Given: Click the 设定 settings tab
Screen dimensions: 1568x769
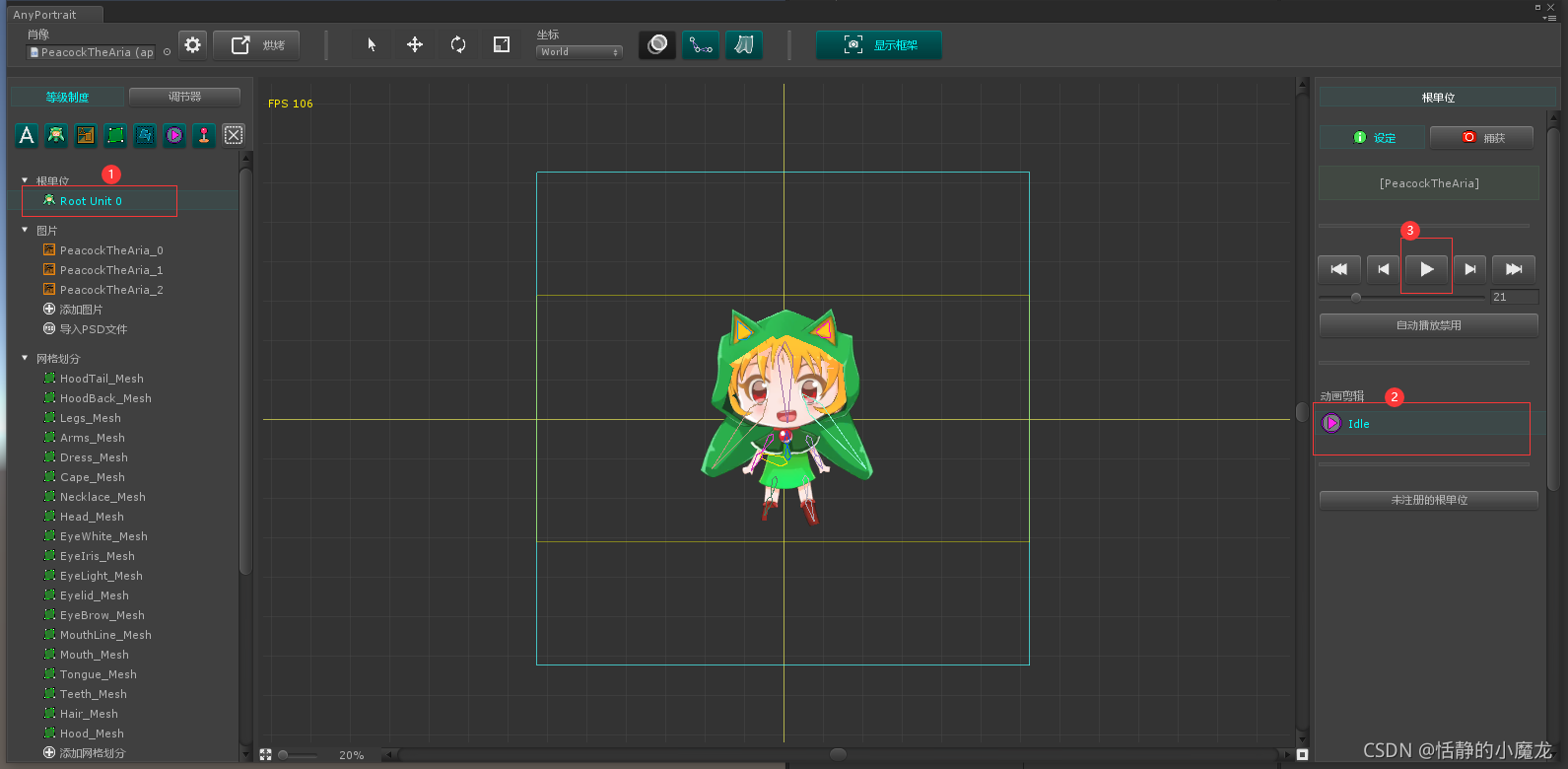Looking at the screenshot, I should click(x=1373, y=138).
